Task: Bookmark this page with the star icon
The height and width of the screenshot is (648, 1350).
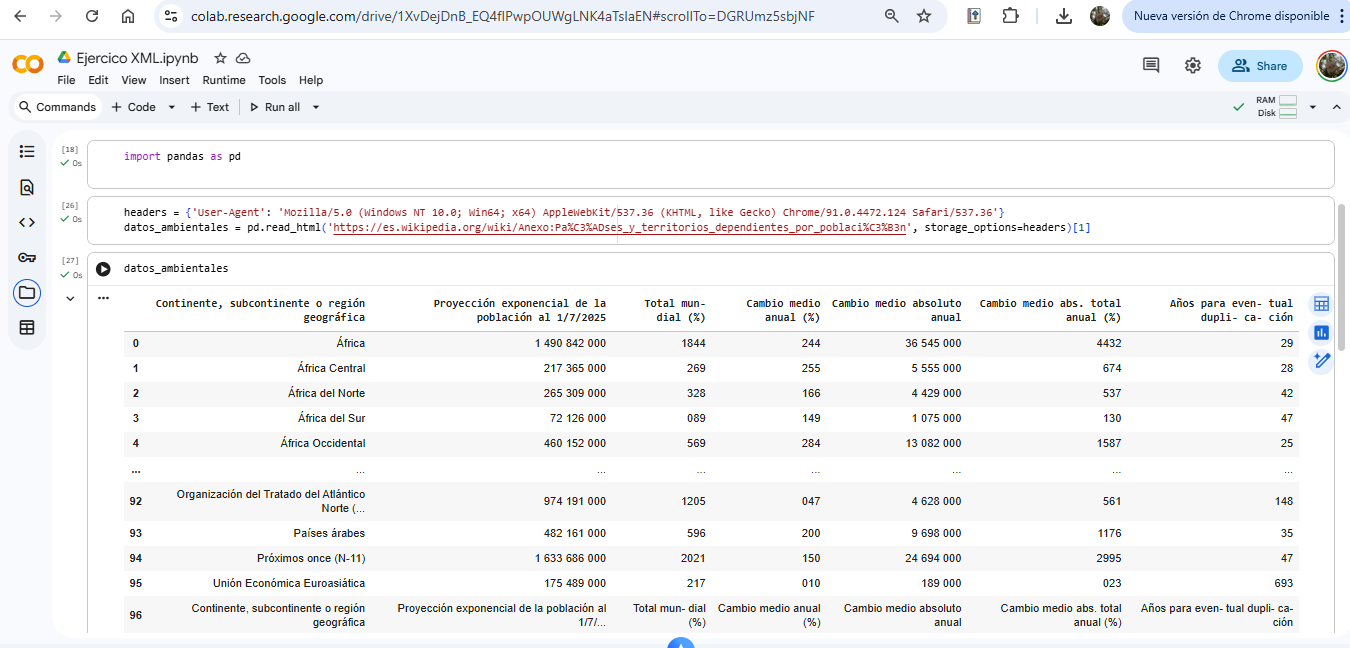Action: [924, 16]
